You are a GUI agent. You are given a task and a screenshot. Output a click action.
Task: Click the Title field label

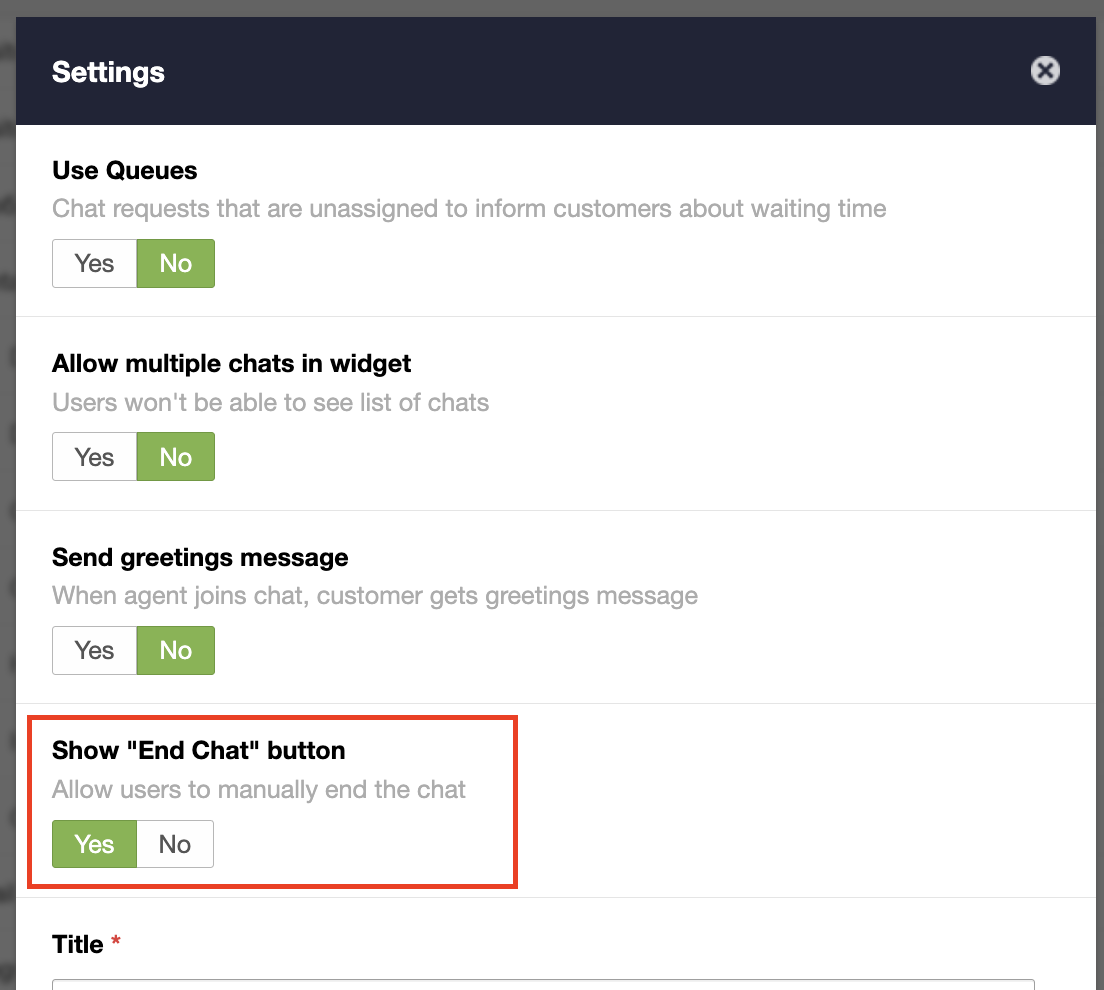click(78, 944)
